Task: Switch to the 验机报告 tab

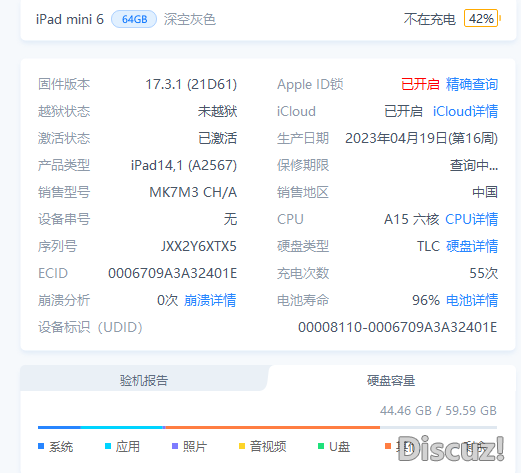Action: 144,380
